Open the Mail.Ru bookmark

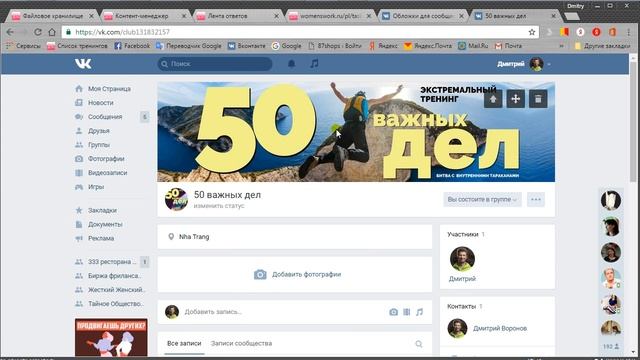pos(473,46)
